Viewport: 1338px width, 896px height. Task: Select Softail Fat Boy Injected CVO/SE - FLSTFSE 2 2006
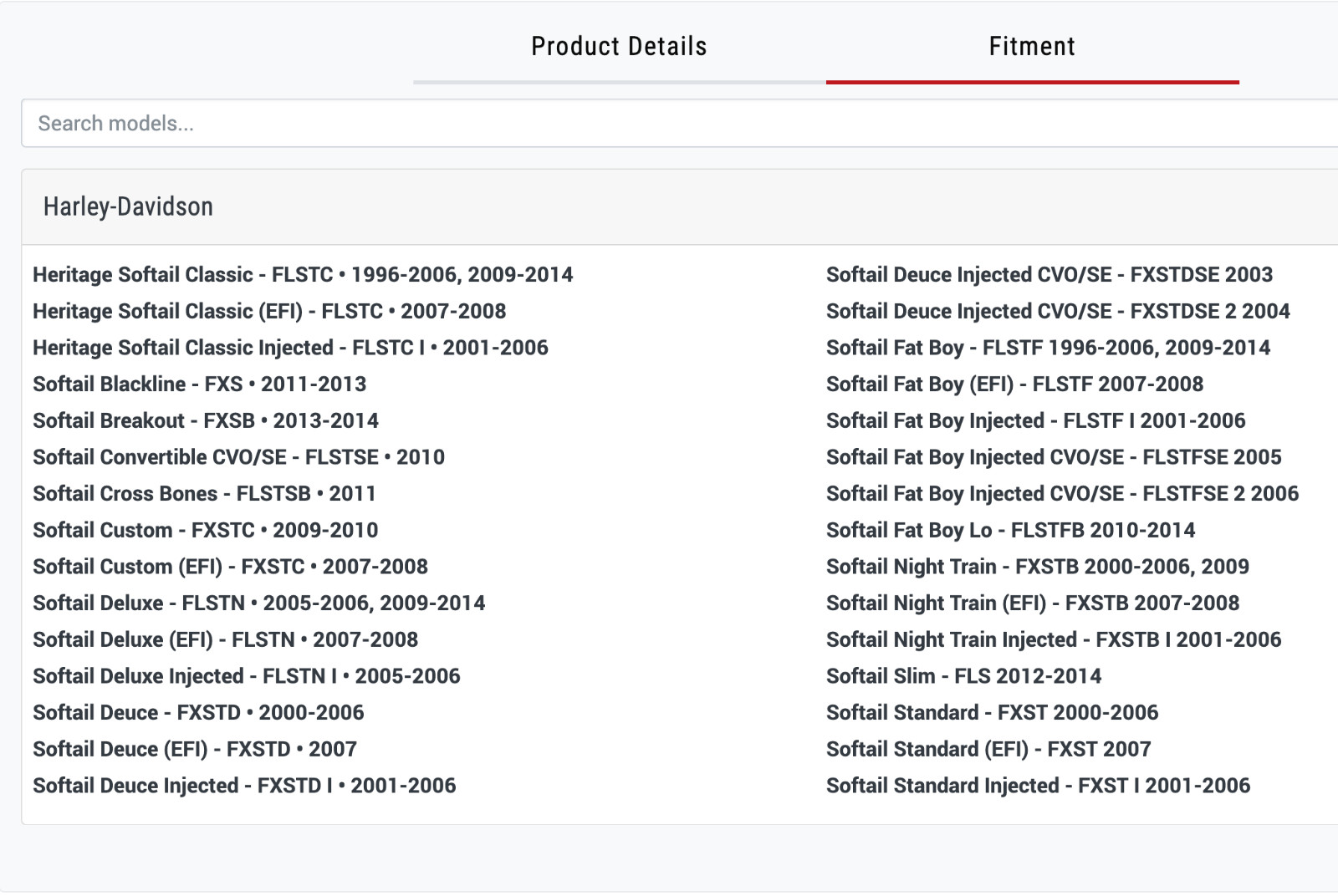(x=1062, y=494)
